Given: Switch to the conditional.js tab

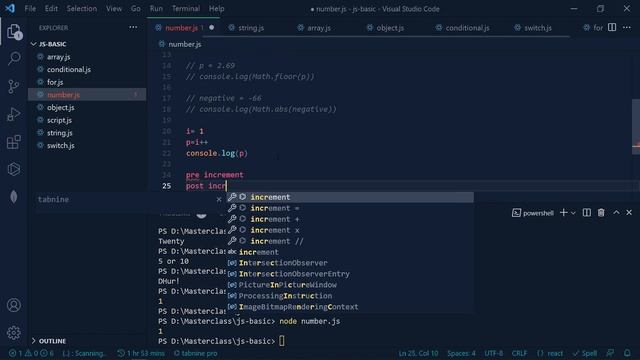Looking at the screenshot, I should (462, 28).
